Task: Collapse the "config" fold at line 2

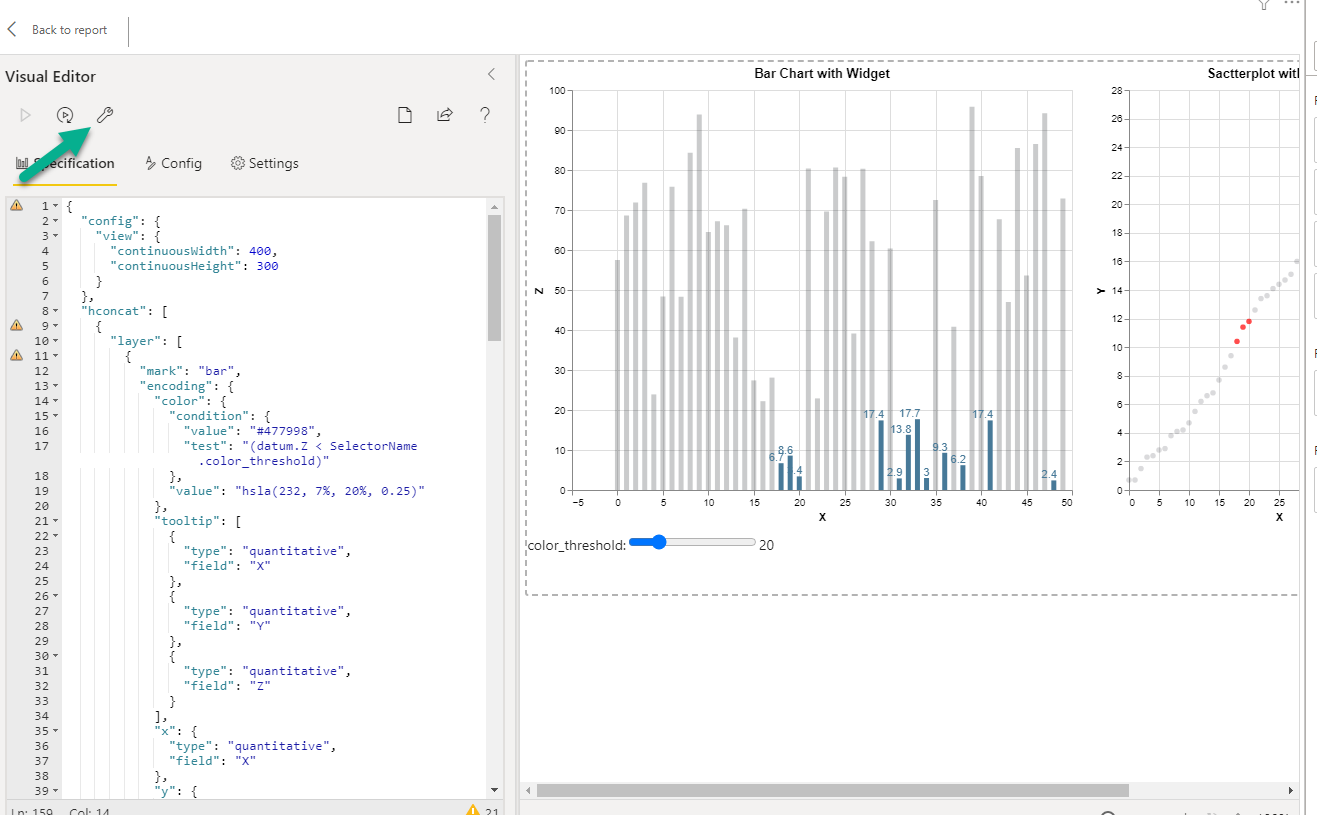Action: coord(56,221)
